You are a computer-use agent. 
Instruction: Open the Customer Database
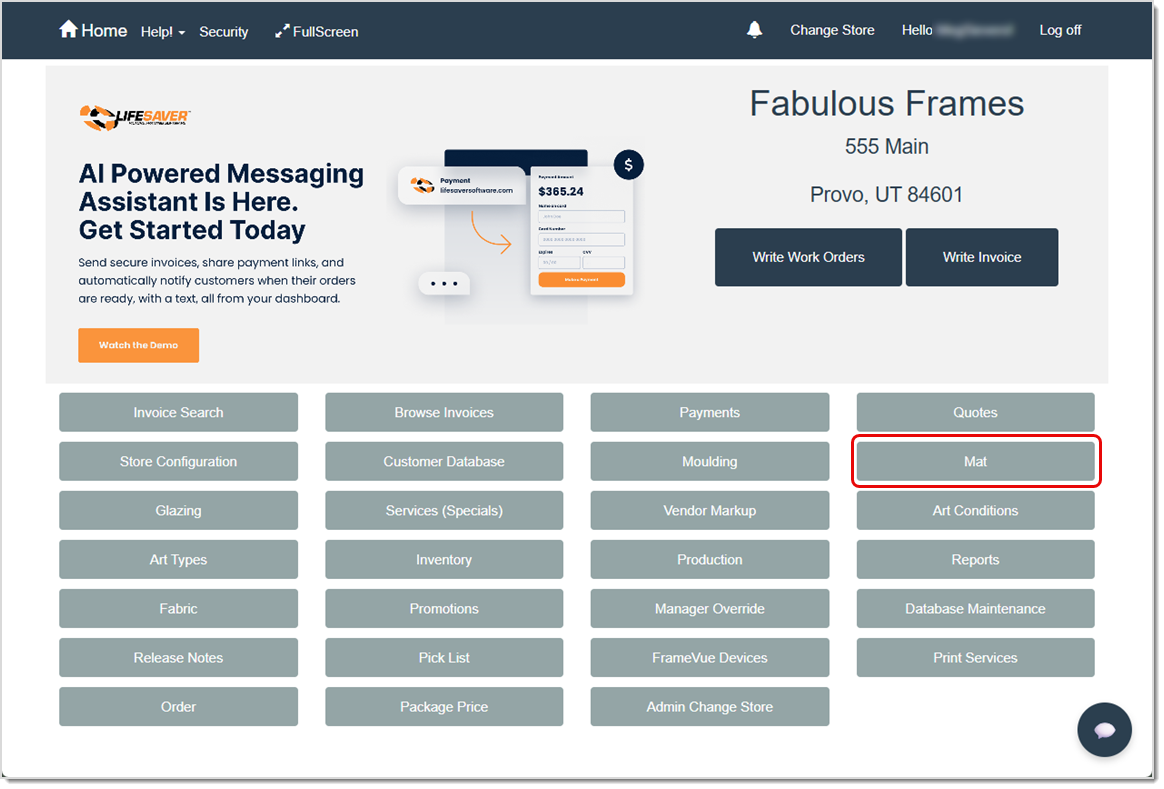point(444,461)
